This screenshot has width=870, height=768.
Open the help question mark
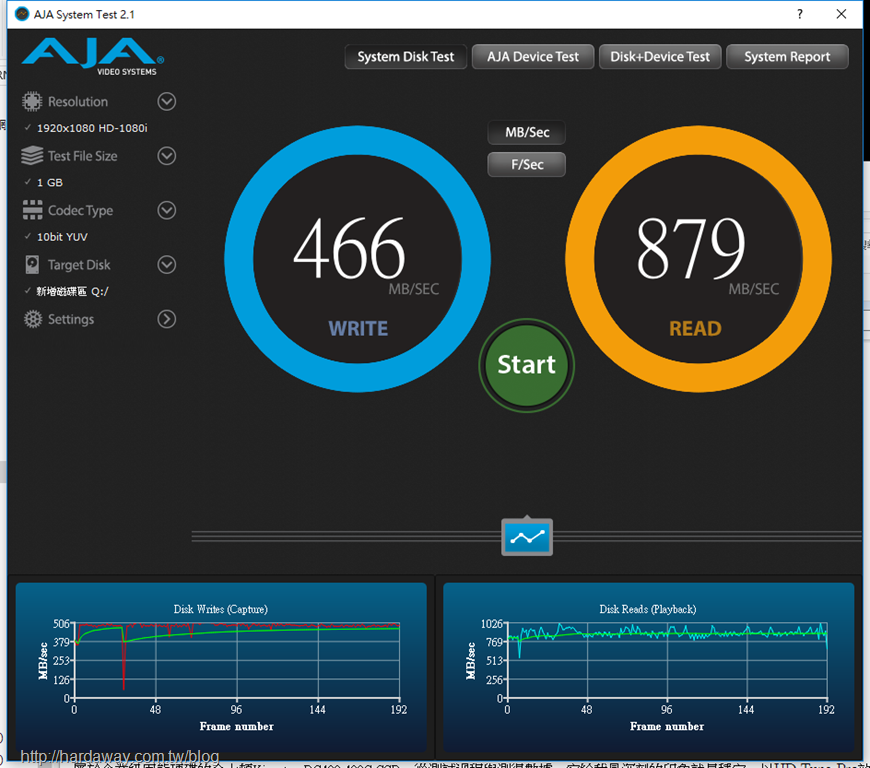tap(800, 14)
